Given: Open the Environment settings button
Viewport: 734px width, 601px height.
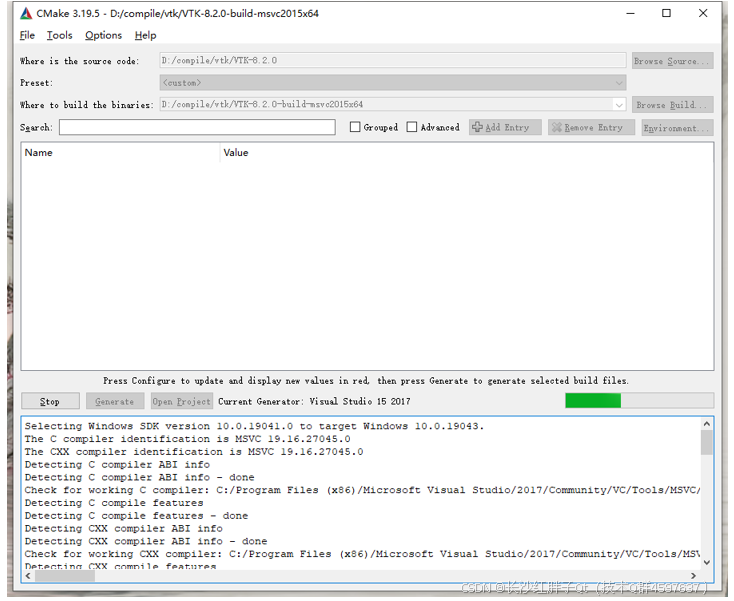Looking at the screenshot, I should tap(677, 128).
